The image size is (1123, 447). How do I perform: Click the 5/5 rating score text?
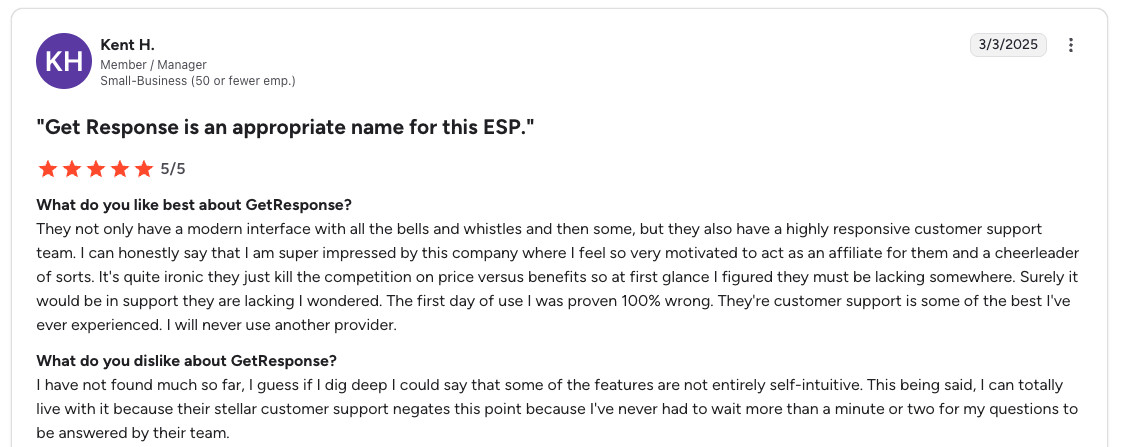pyautogui.click(x=173, y=169)
